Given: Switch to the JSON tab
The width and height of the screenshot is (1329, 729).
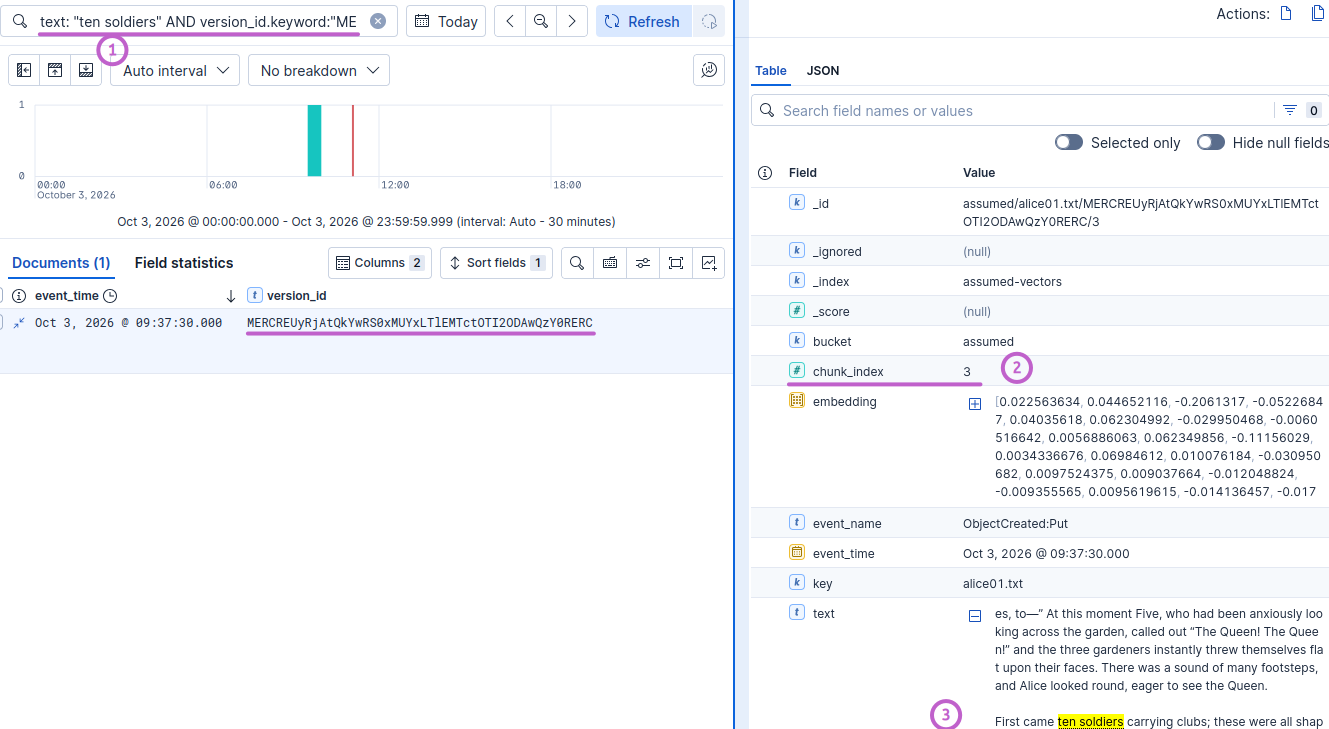Looking at the screenshot, I should click(x=823, y=71).
